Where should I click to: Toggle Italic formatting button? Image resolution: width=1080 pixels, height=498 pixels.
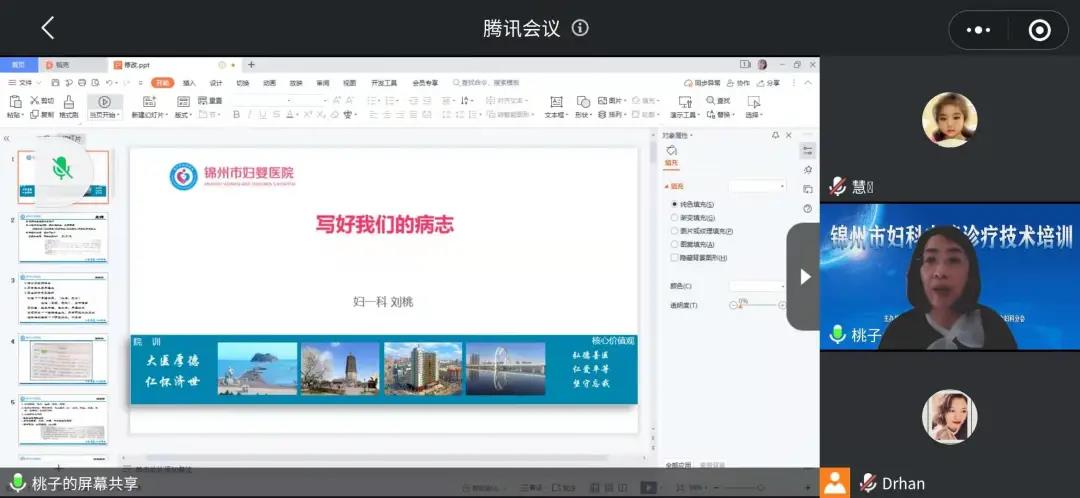(249, 114)
